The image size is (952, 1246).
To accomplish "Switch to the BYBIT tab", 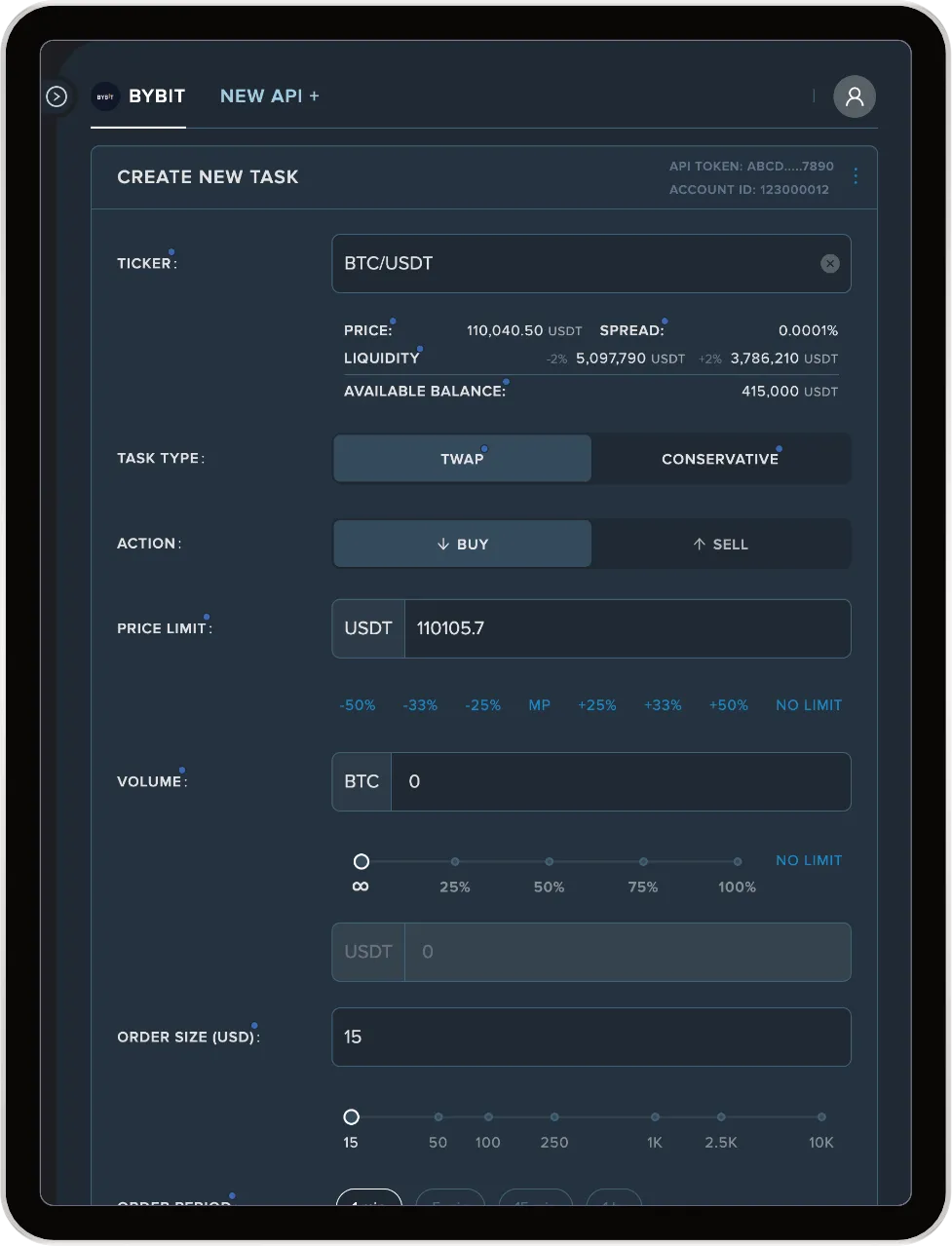I will click(x=156, y=96).
